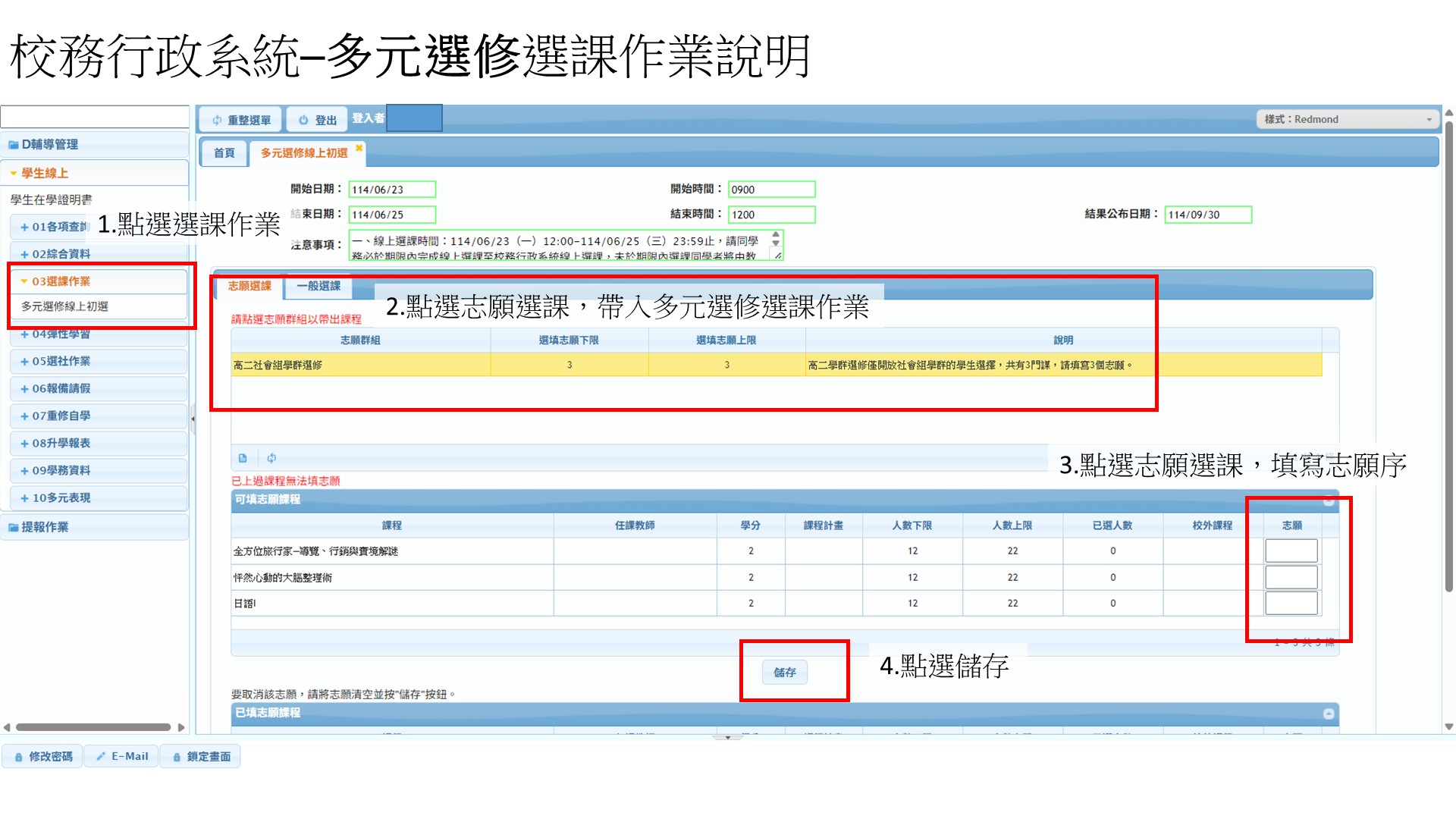Image resolution: width=1456 pixels, height=819 pixels.
Task: Open E-Mail from the bottom toolbar
Action: pyautogui.click(x=122, y=756)
